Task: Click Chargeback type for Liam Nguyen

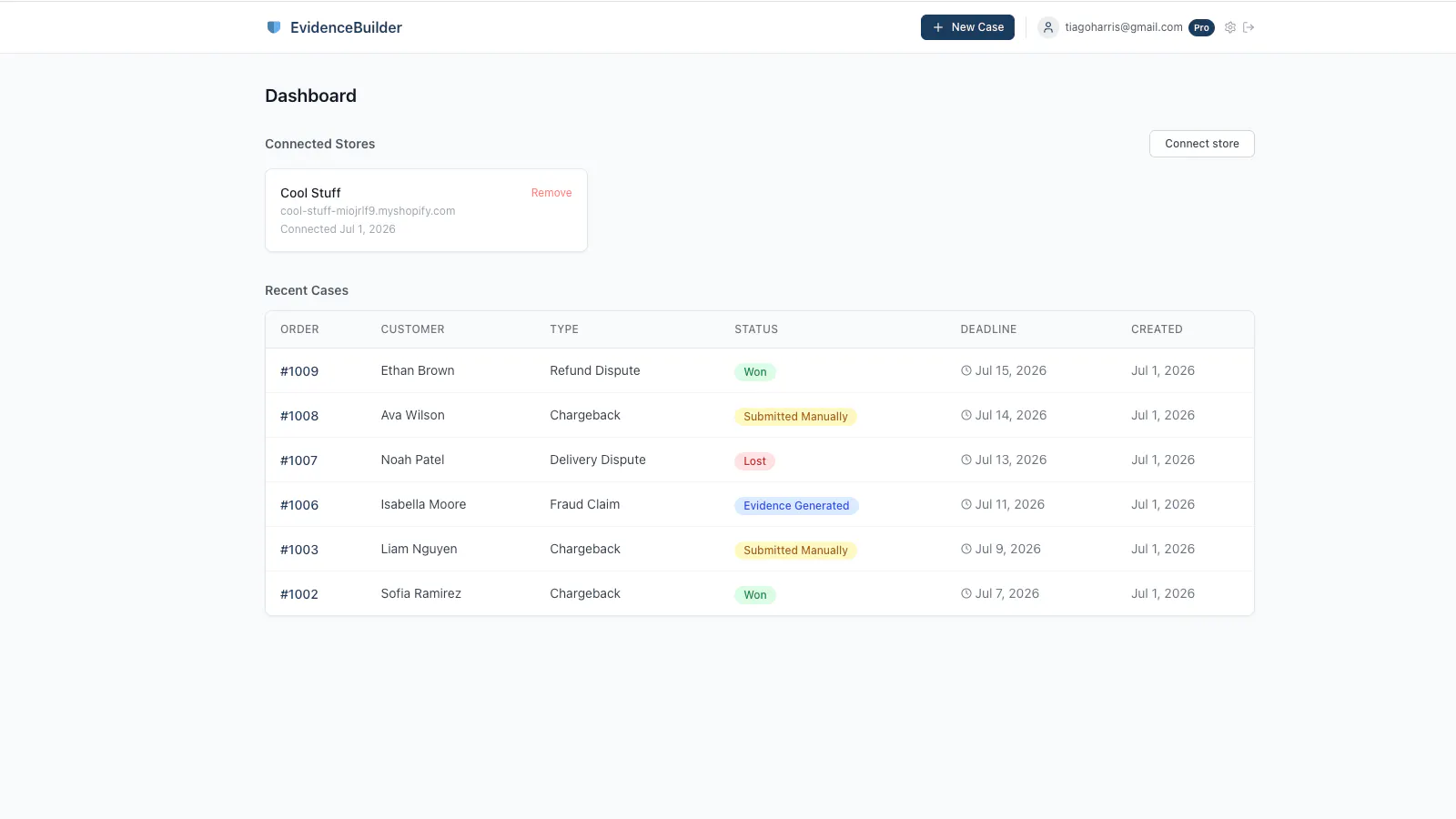Action: tap(585, 549)
